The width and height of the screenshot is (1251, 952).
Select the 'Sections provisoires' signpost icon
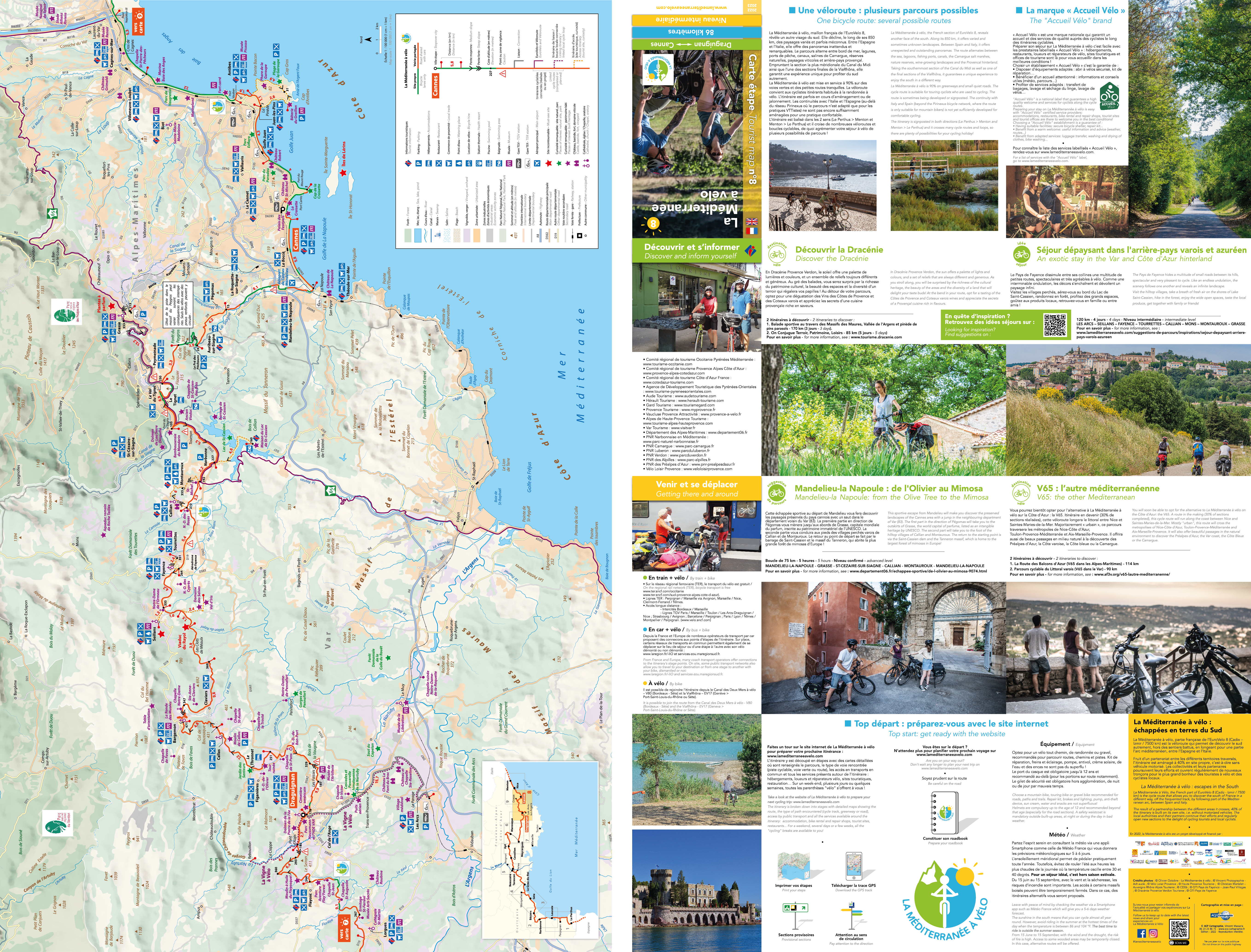pos(795,916)
